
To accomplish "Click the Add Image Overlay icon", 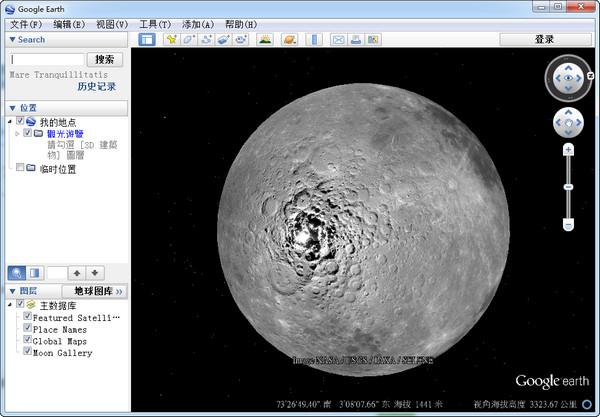I will (x=224, y=39).
